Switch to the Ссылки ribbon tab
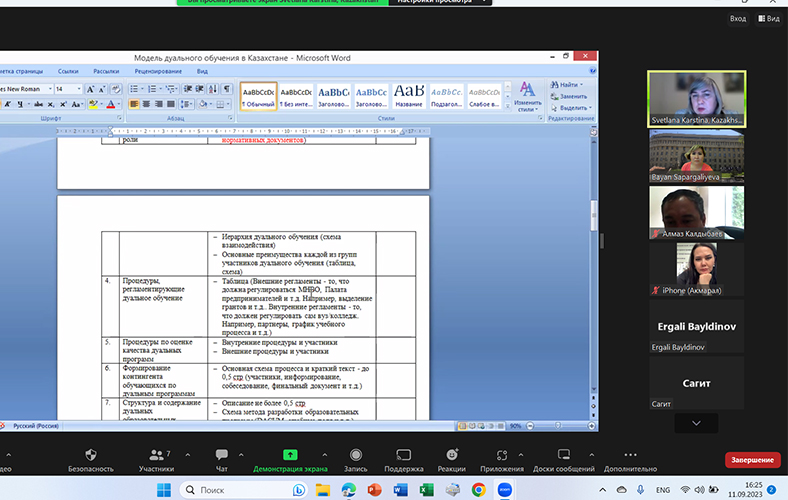Image resolution: width=788 pixels, height=500 pixels. coord(68,72)
